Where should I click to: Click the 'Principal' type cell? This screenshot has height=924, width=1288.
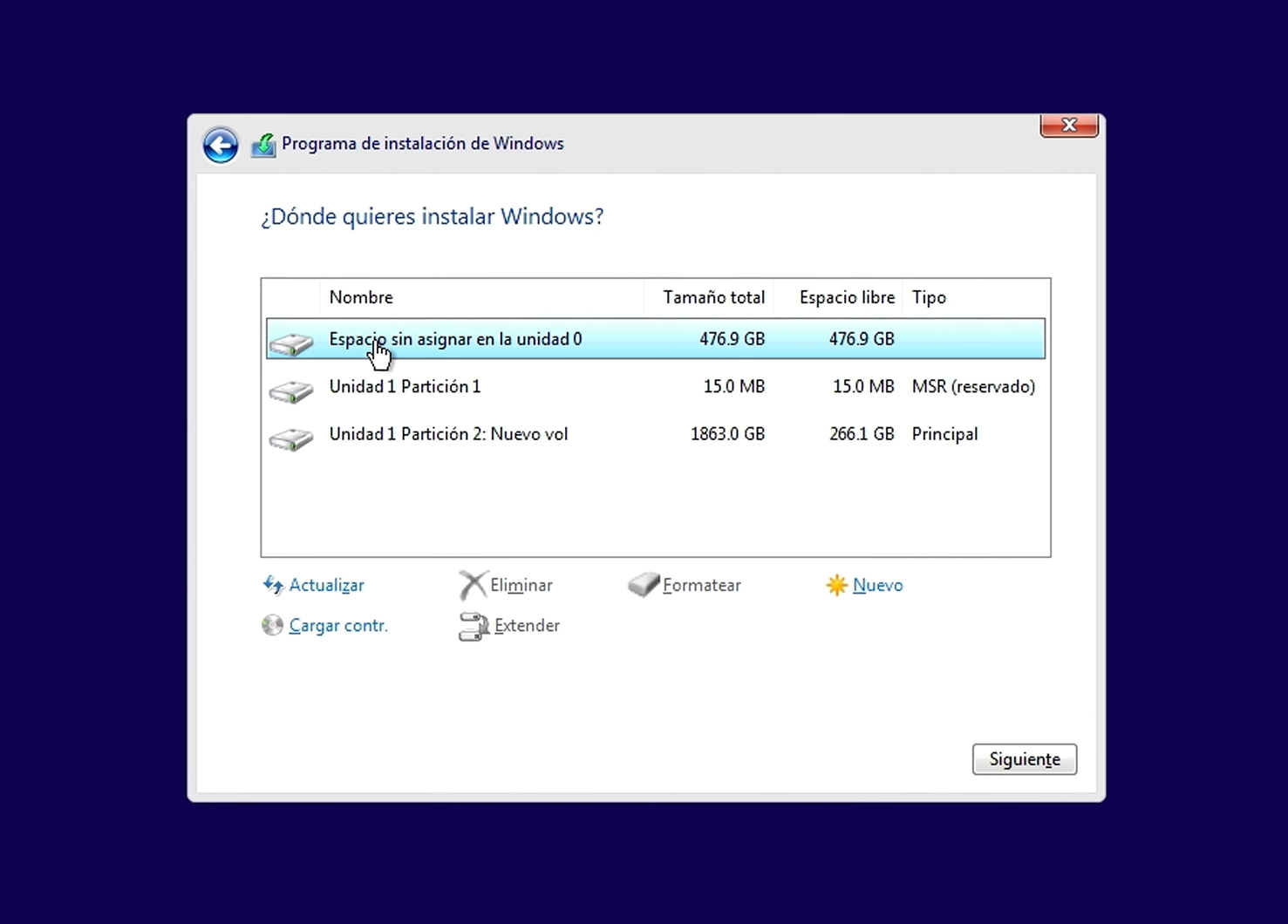[944, 434]
